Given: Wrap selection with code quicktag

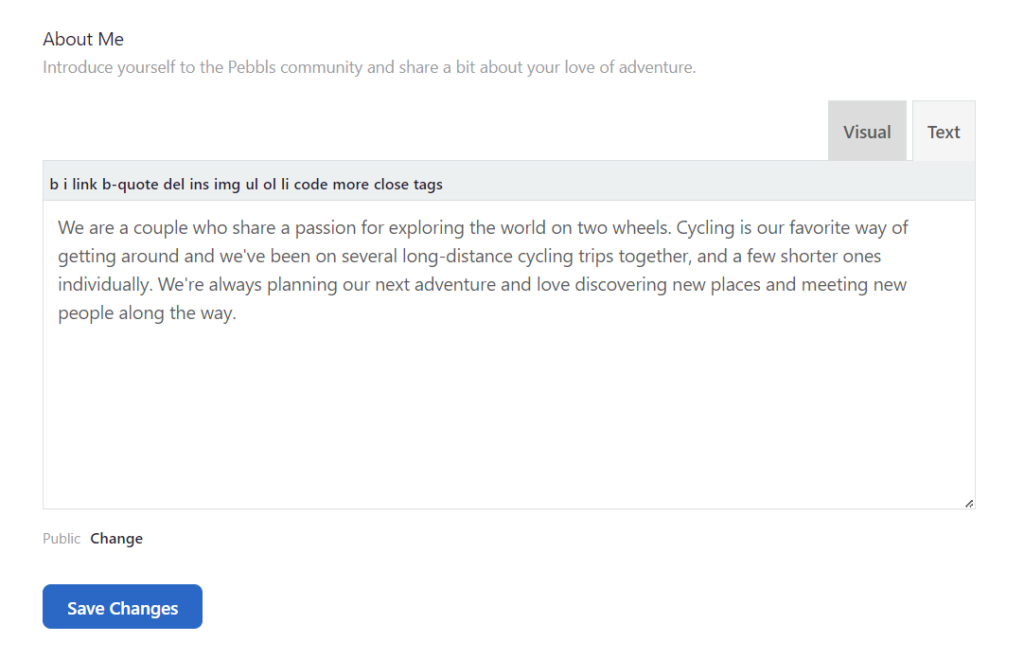Looking at the screenshot, I should point(310,184).
